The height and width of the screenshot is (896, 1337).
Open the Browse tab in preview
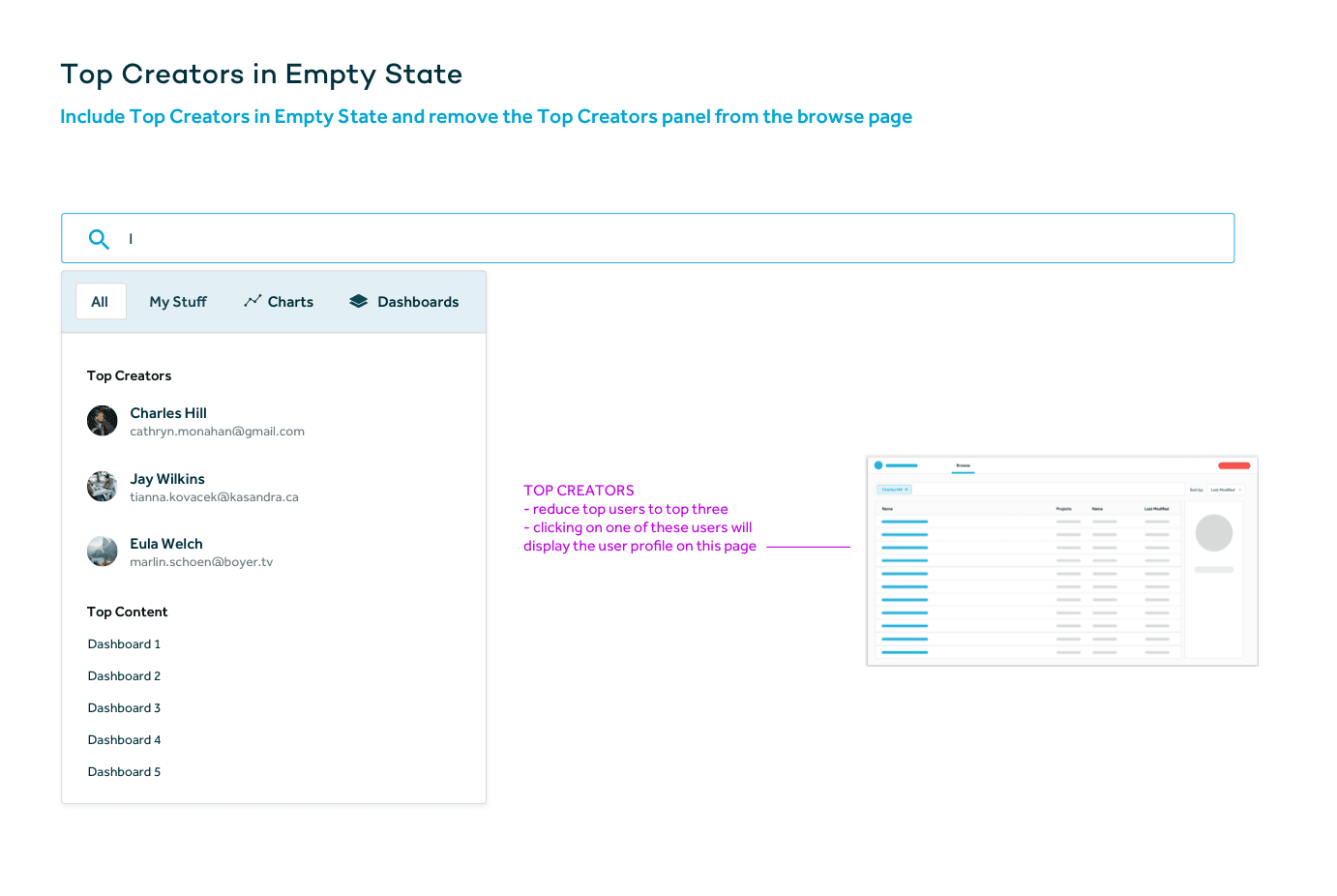click(x=963, y=465)
